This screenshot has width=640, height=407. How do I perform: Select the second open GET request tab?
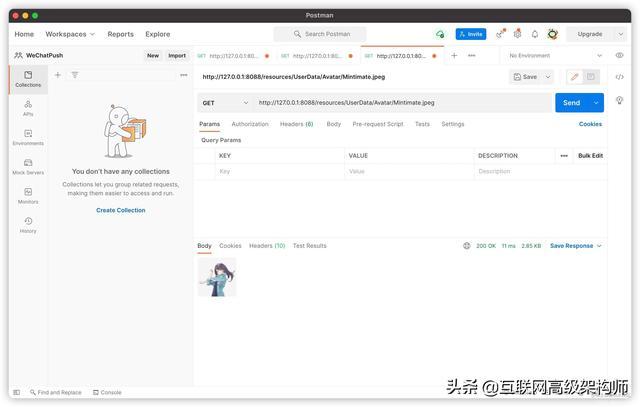pyautogui.click(x=317, y=56)
